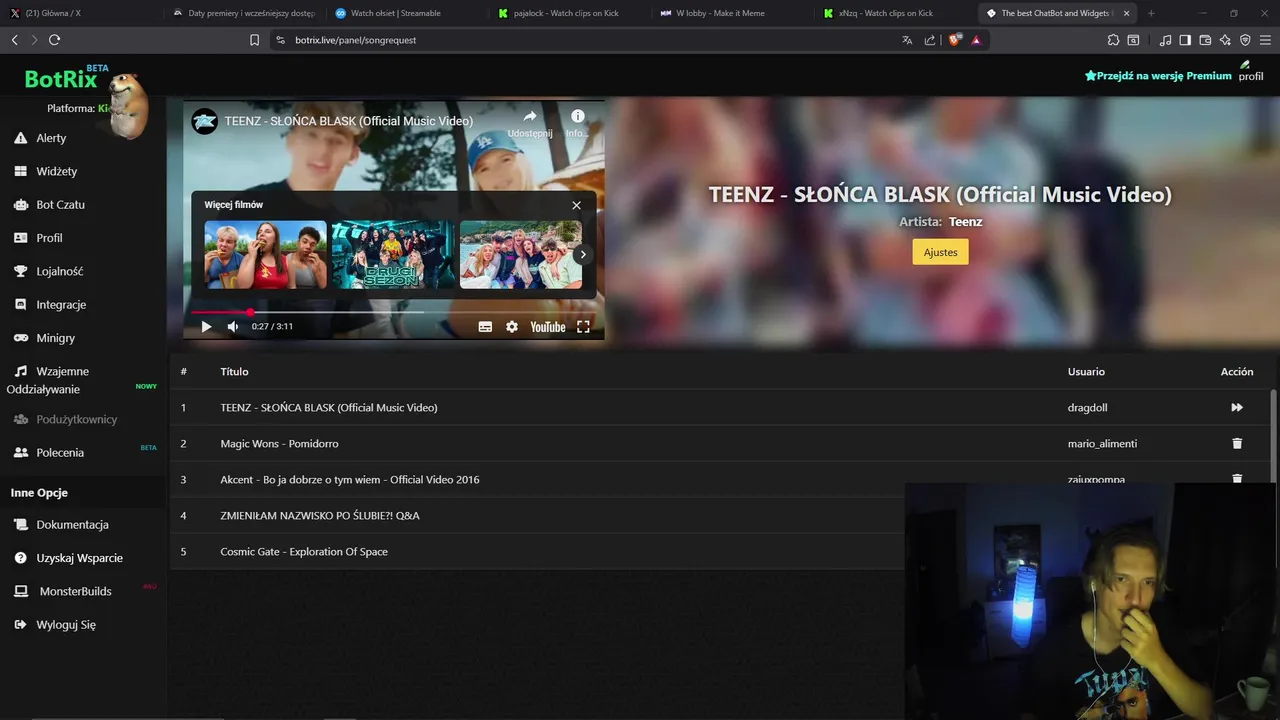
Task: Open Podużytkownicy in the sidebar
Action: click(77, 419)
